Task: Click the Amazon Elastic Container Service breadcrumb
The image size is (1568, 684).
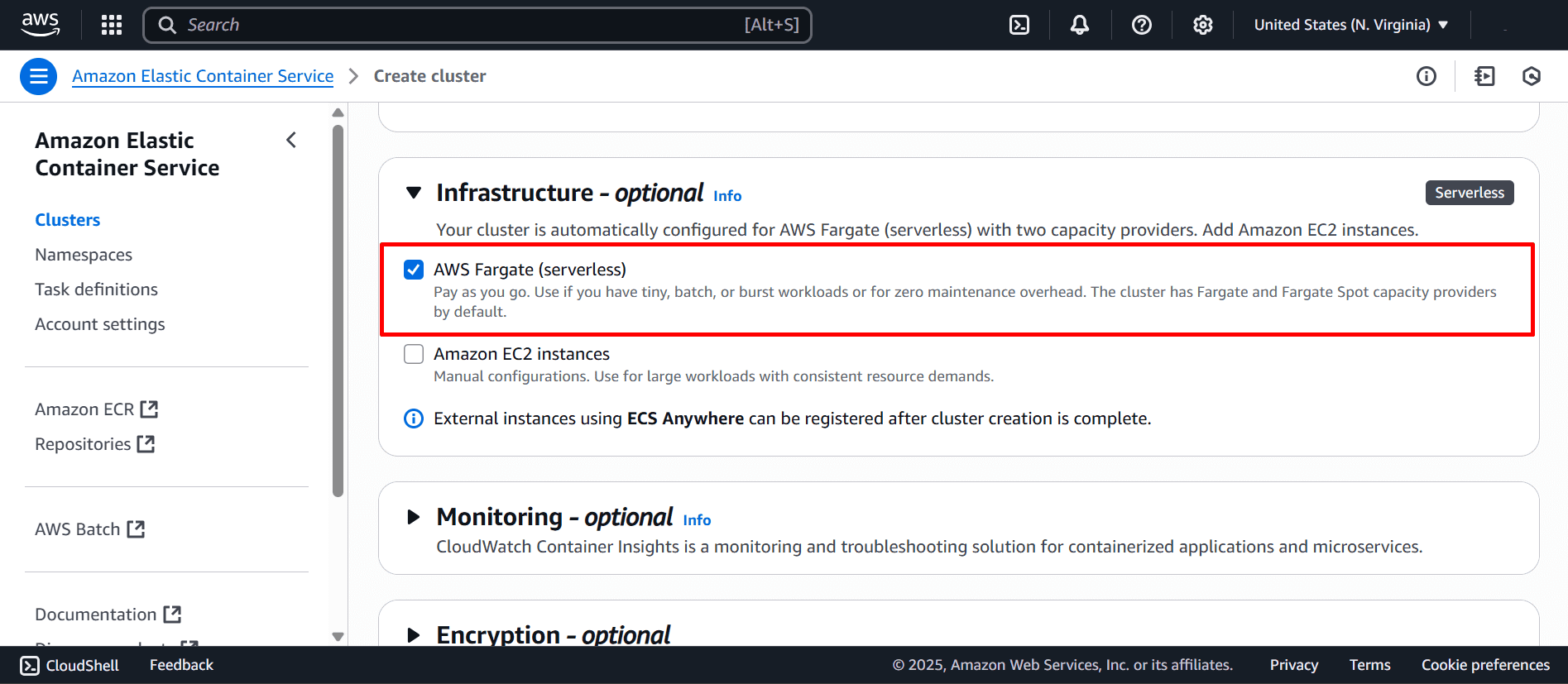Action: (x=203, y=76)
